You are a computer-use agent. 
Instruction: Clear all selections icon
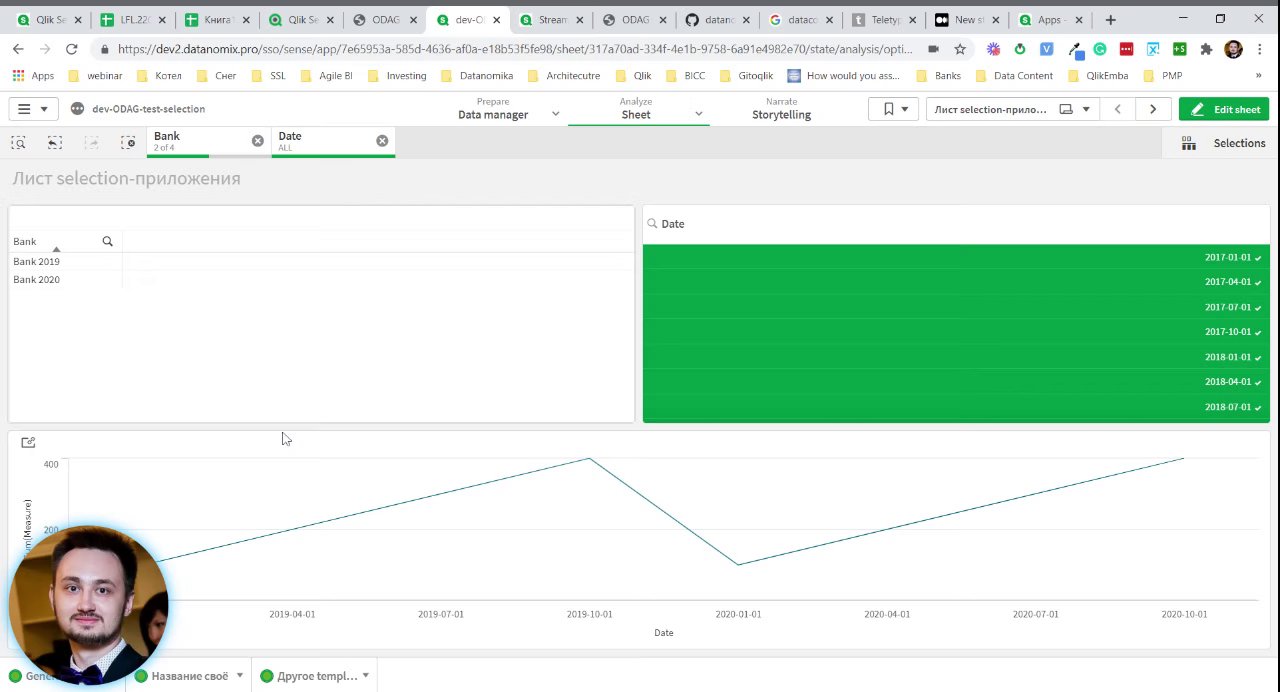pyautogui.click(x=128, y=143)
